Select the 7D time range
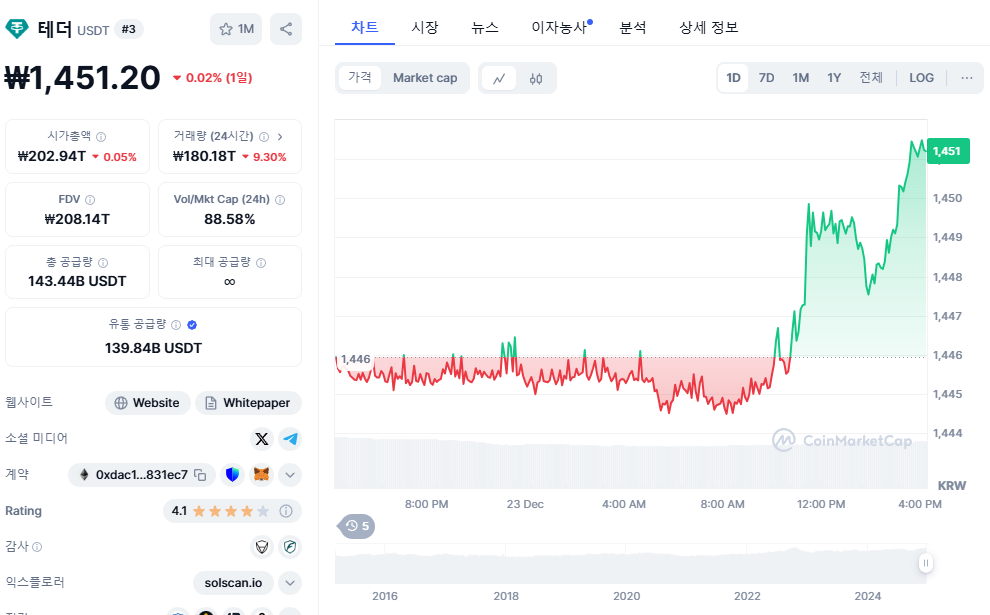 click(766, 78)
